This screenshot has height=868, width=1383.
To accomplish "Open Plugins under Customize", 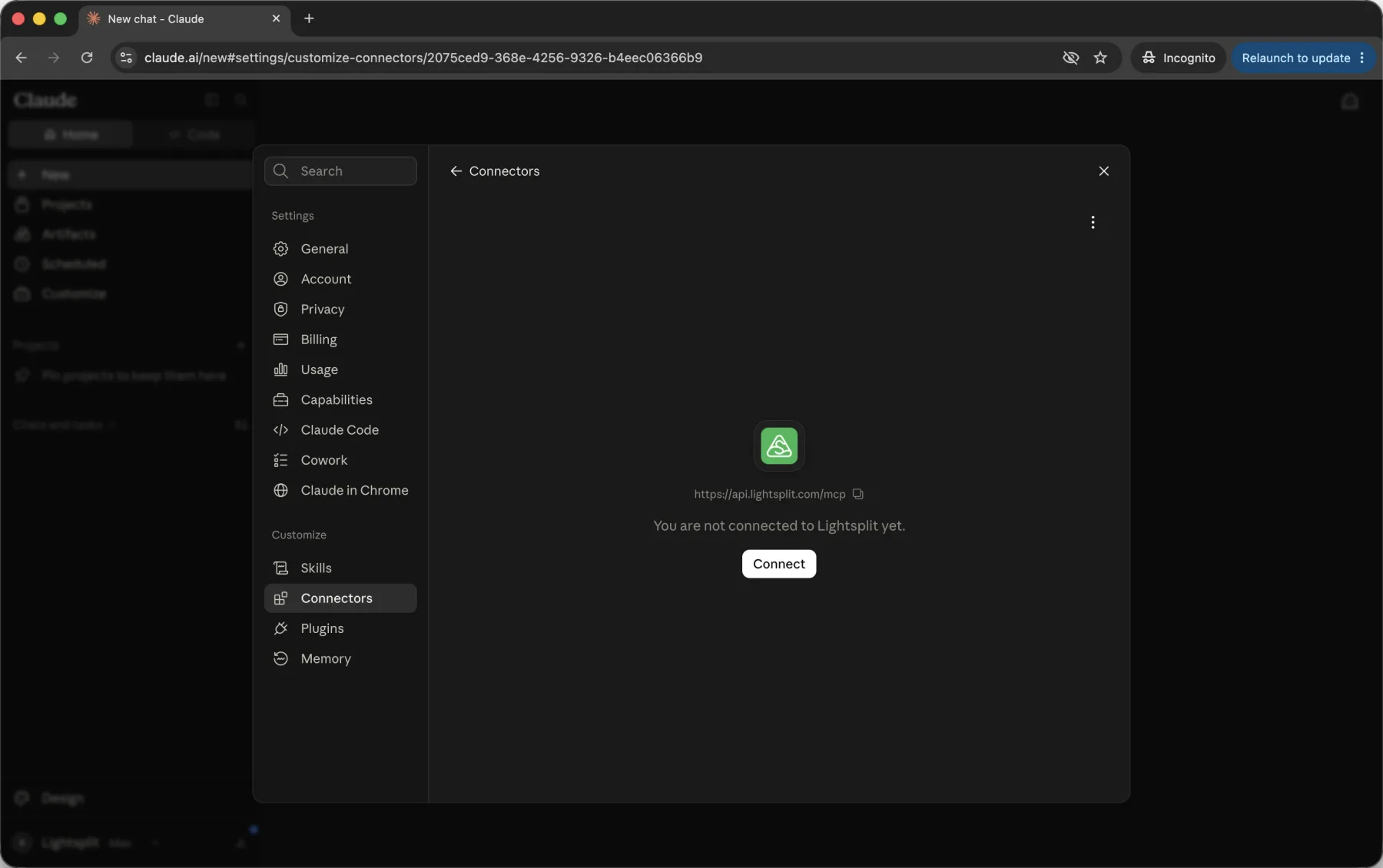I will click(x=340, y=628).
